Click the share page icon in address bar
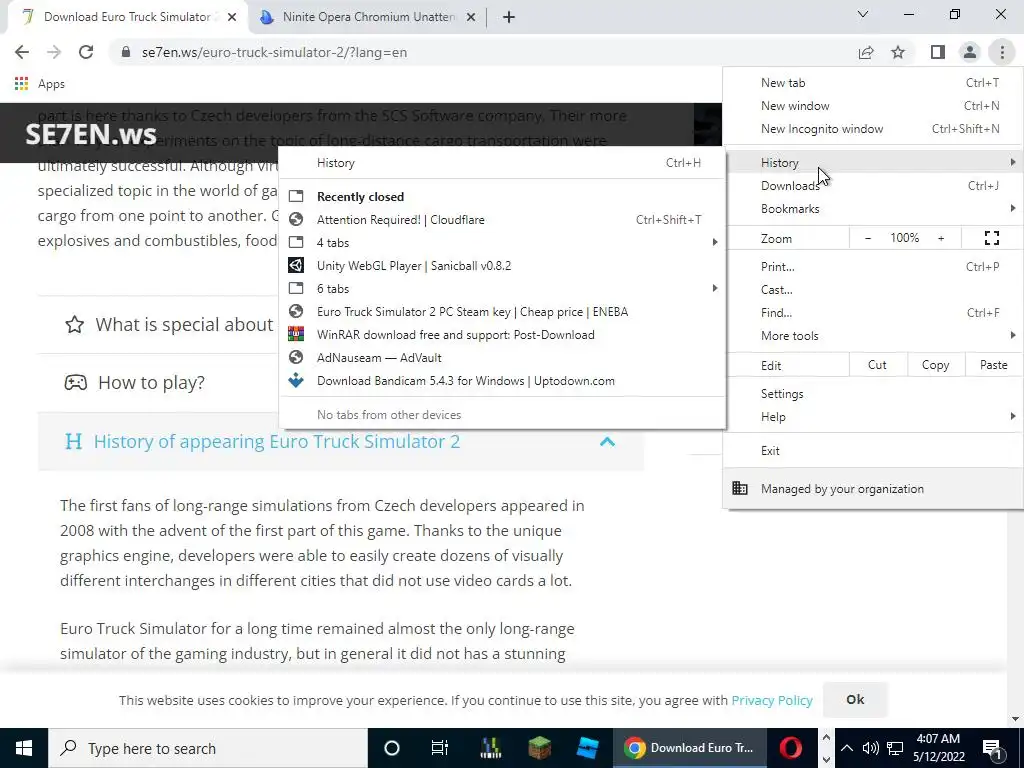Image resolution: width=1024 pixels, height=768 pixels. (866, 52)
